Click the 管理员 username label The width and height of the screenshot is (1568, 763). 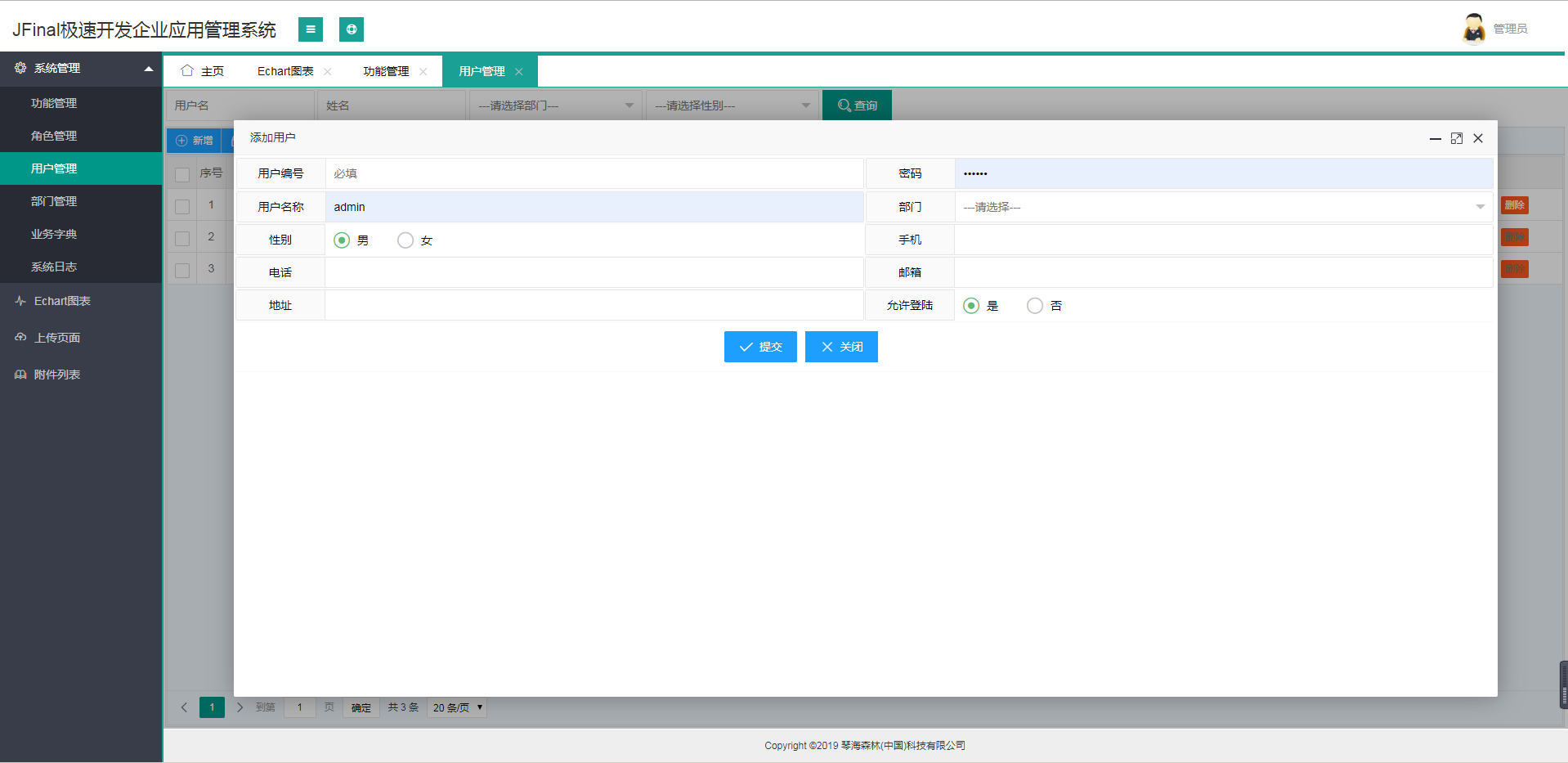point(1510,29)
